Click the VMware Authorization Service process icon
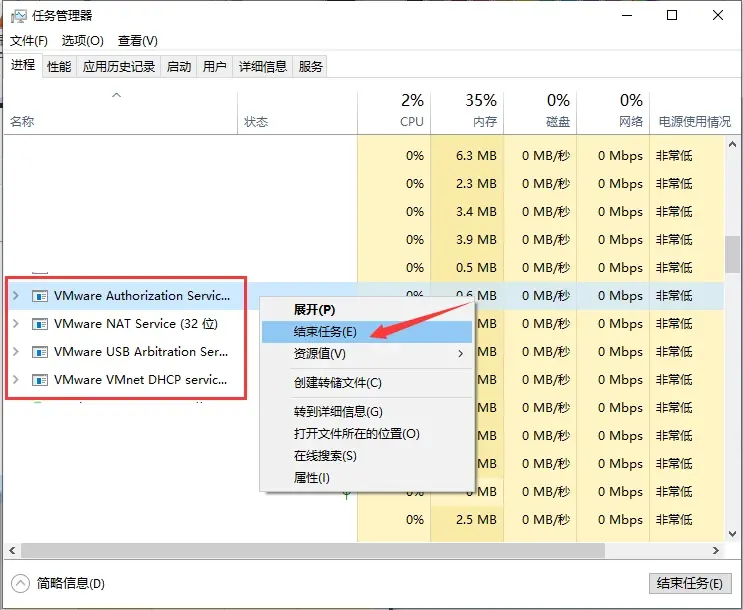This screenshot has height=610, width=743. coord(40,296)
